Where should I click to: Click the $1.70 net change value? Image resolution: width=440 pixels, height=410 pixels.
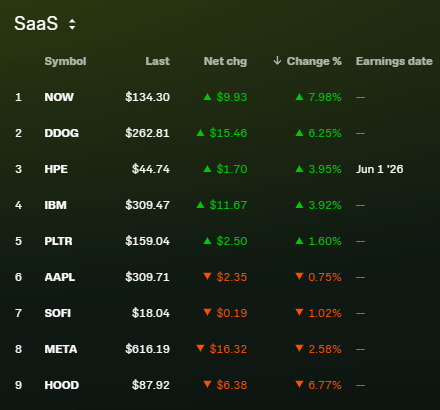[232, 169]
